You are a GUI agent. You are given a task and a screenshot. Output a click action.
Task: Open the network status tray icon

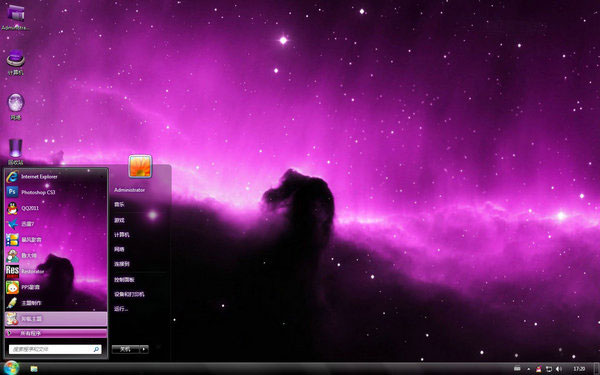549,369
